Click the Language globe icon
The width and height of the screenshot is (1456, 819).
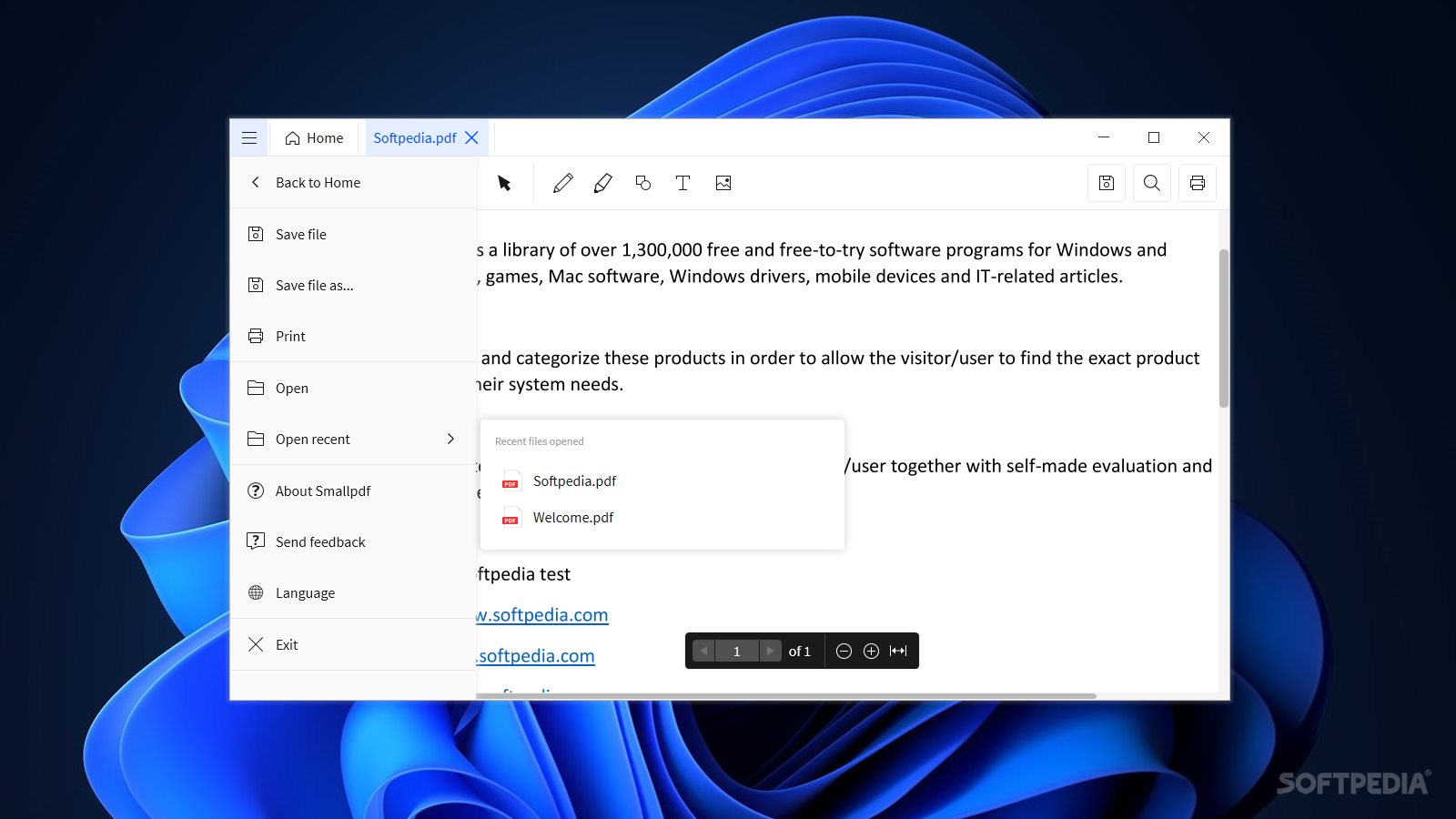click(x=256, y=592)
